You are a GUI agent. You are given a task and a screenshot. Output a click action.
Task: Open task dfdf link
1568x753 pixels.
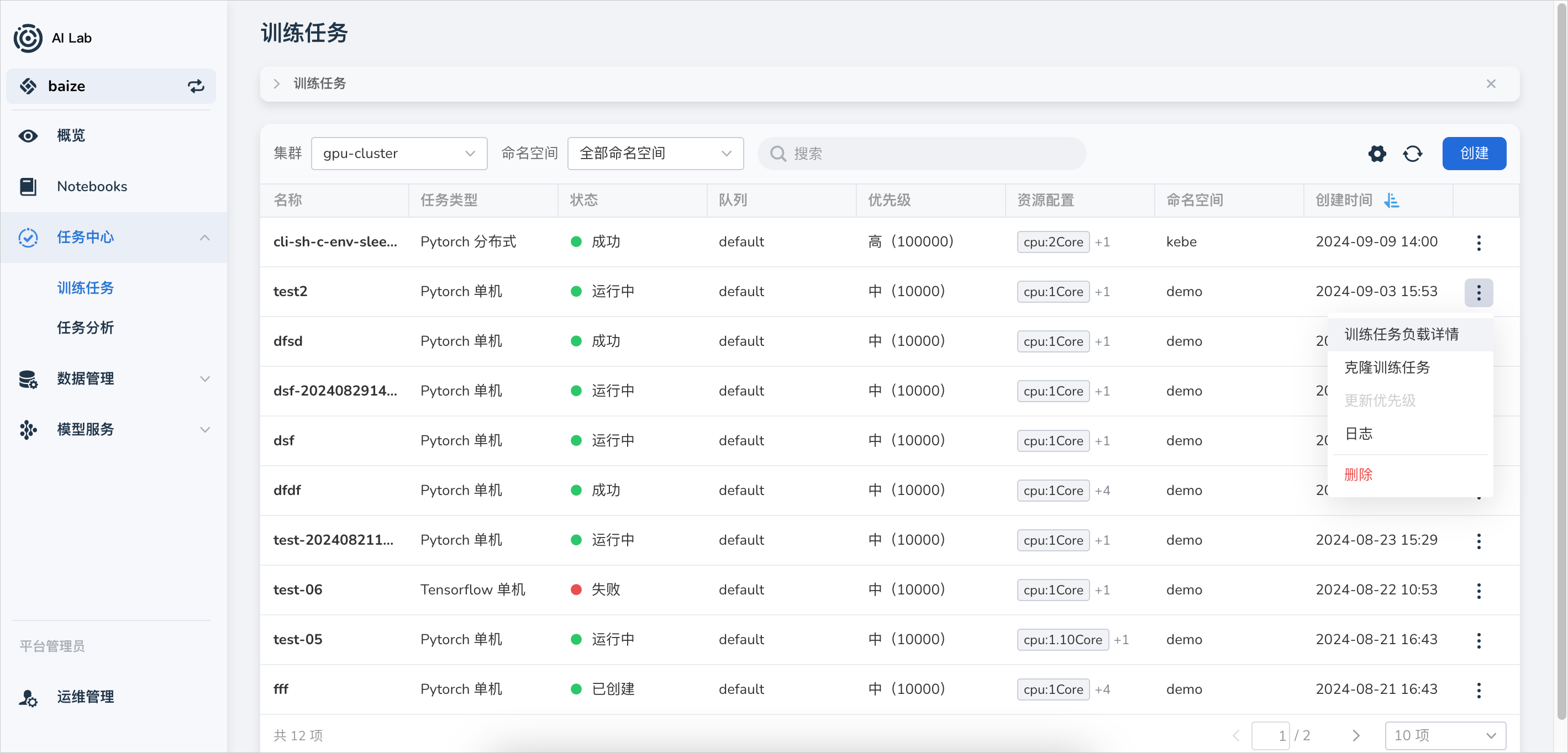[x=287, y=491]
